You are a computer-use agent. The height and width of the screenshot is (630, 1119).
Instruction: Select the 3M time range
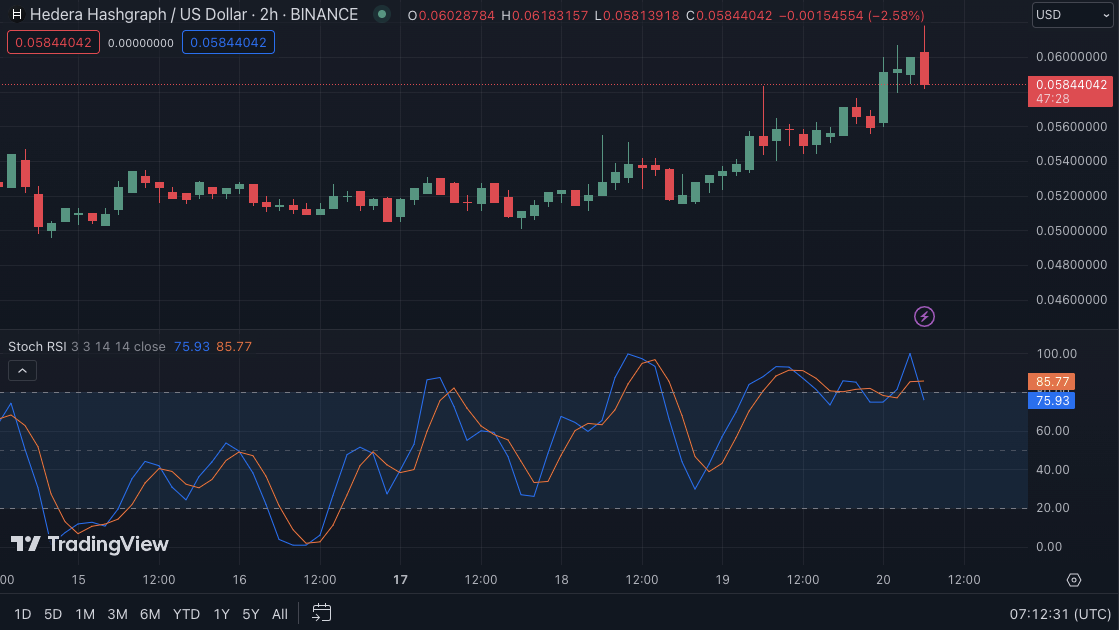(117, 614)
